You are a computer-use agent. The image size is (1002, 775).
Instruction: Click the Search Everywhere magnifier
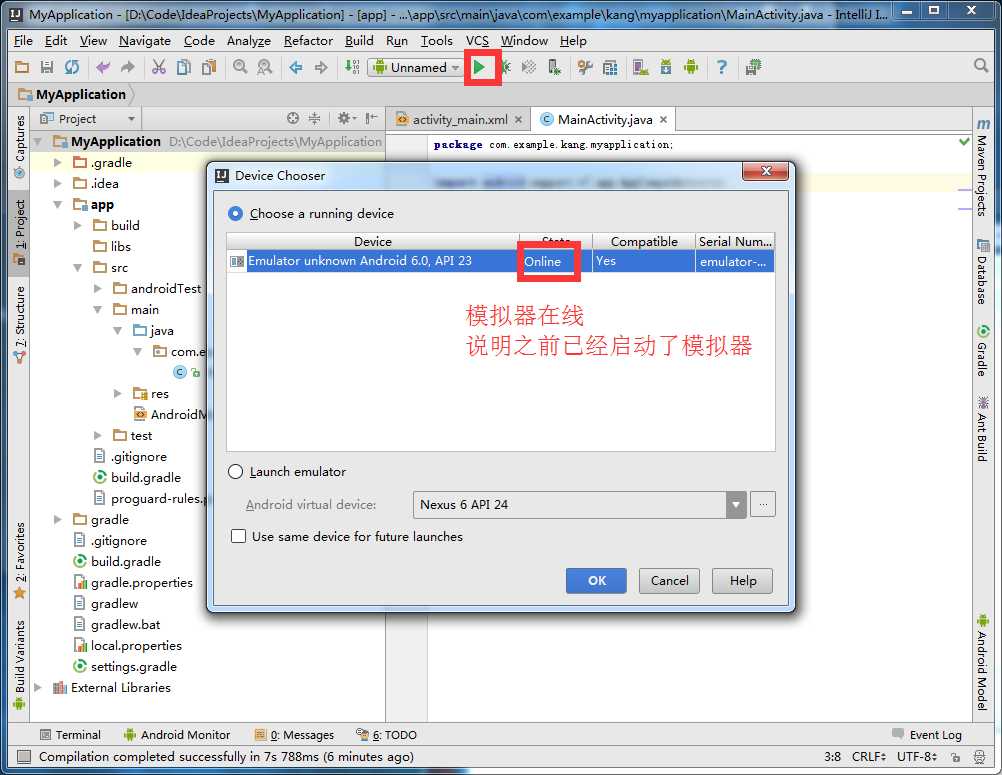coord(981,65)
